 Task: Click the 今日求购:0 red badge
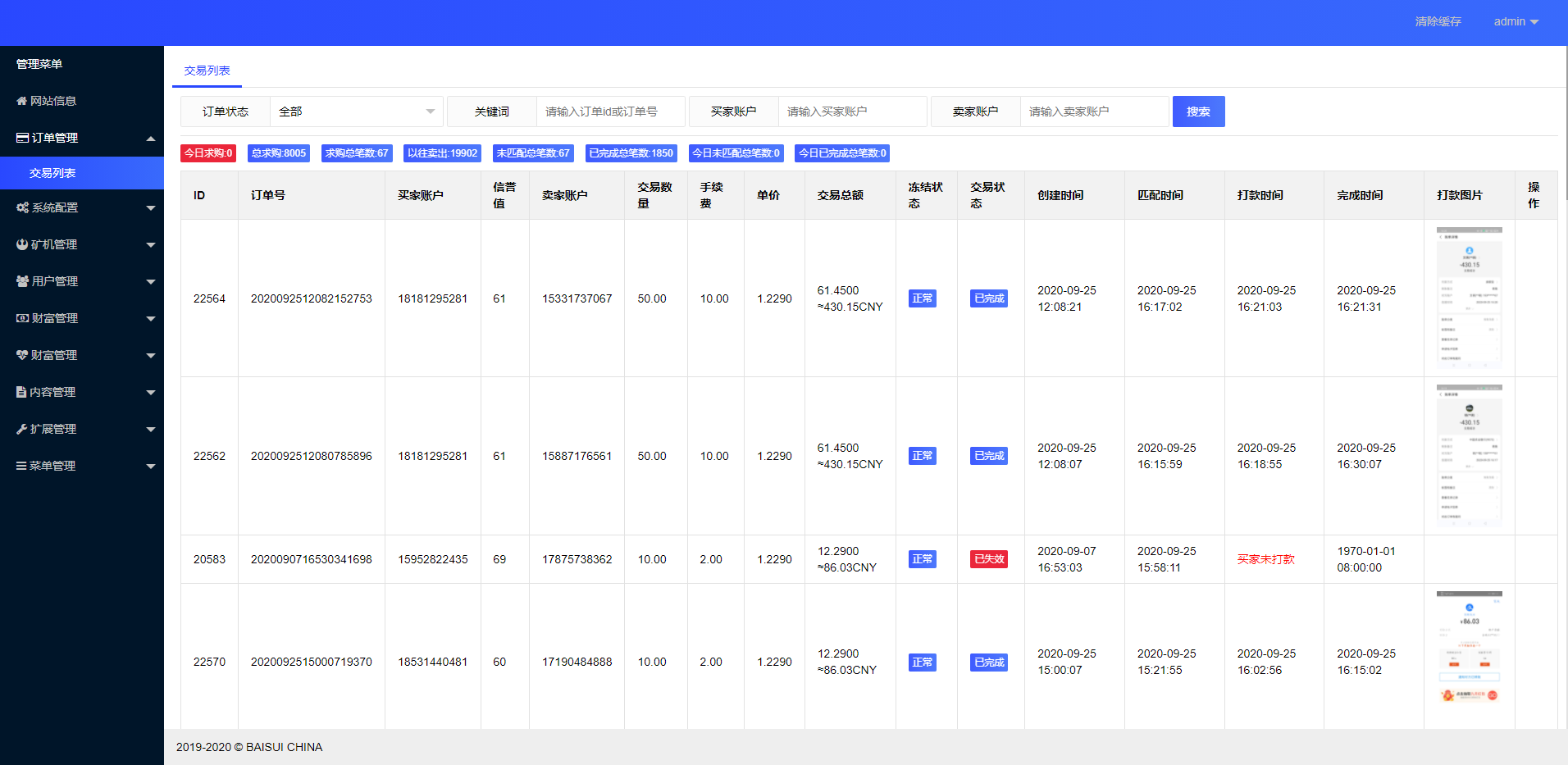208,153
